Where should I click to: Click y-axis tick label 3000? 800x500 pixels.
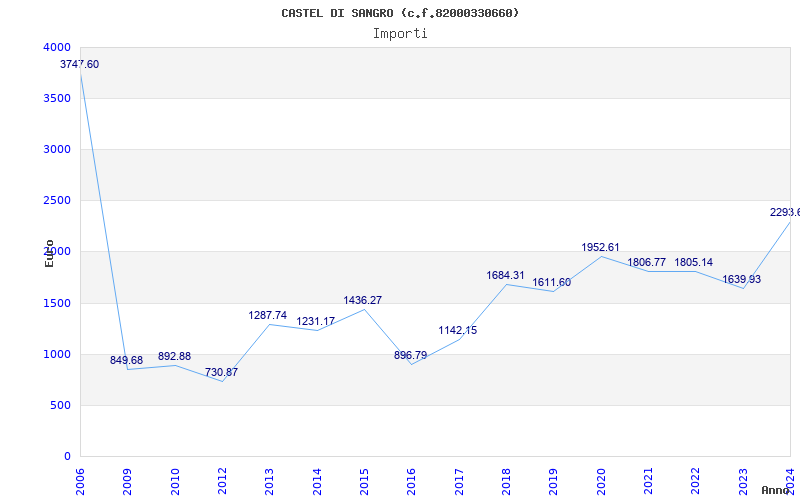pyautogui.click(x=57, y=149)
